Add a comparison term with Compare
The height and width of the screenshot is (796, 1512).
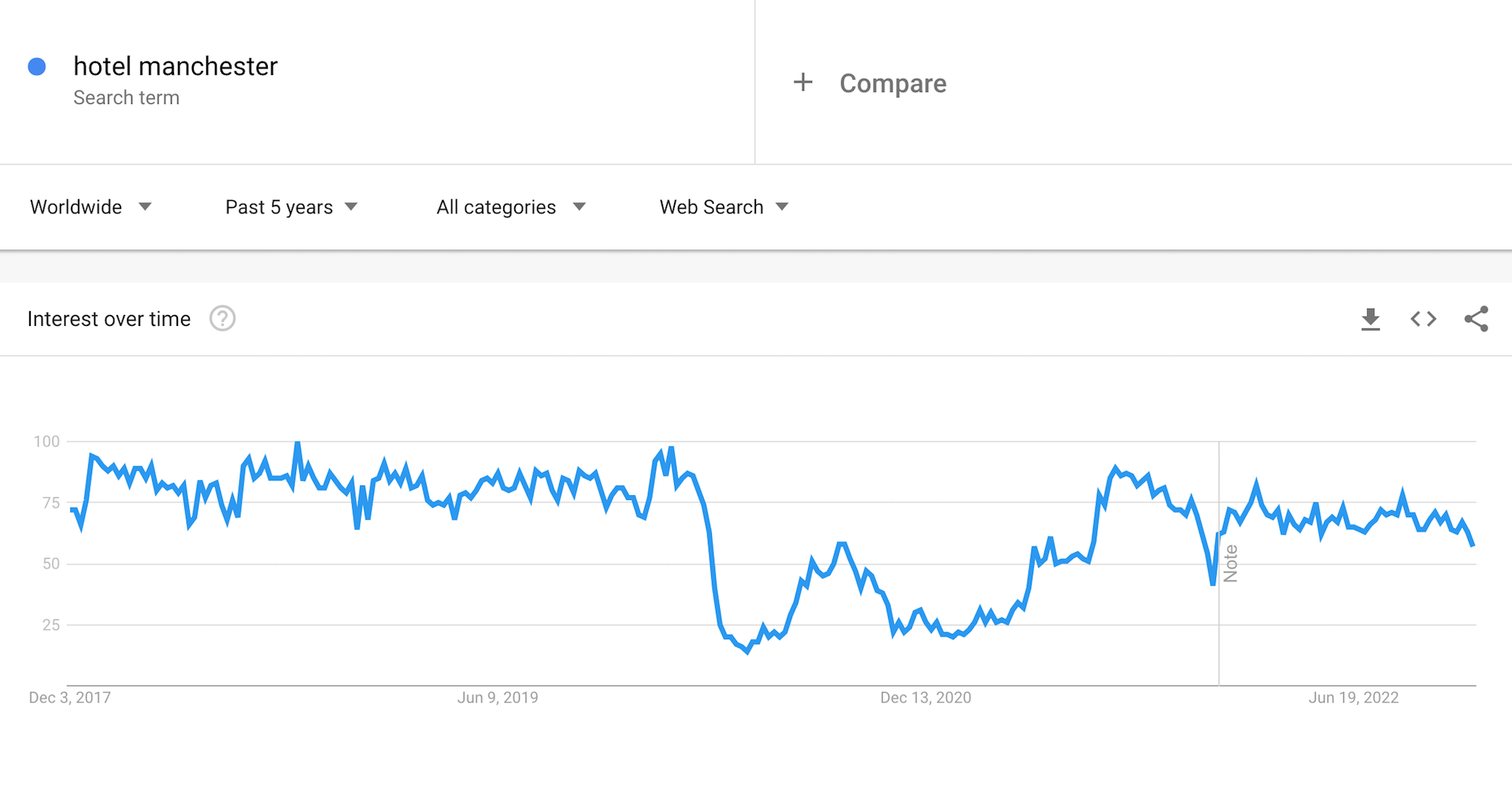pos(892,83)
